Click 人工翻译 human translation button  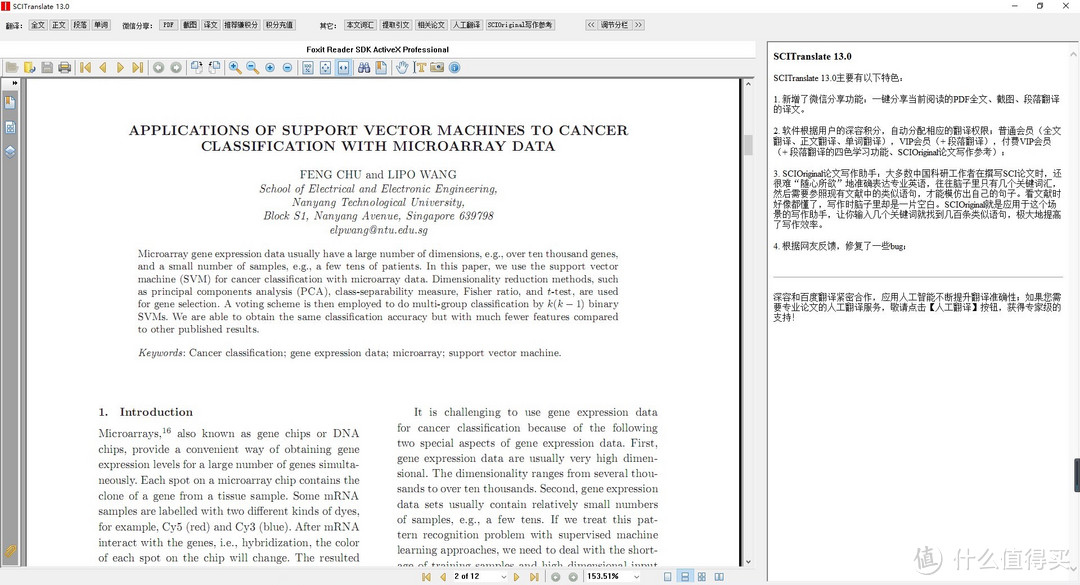point(466,25)
